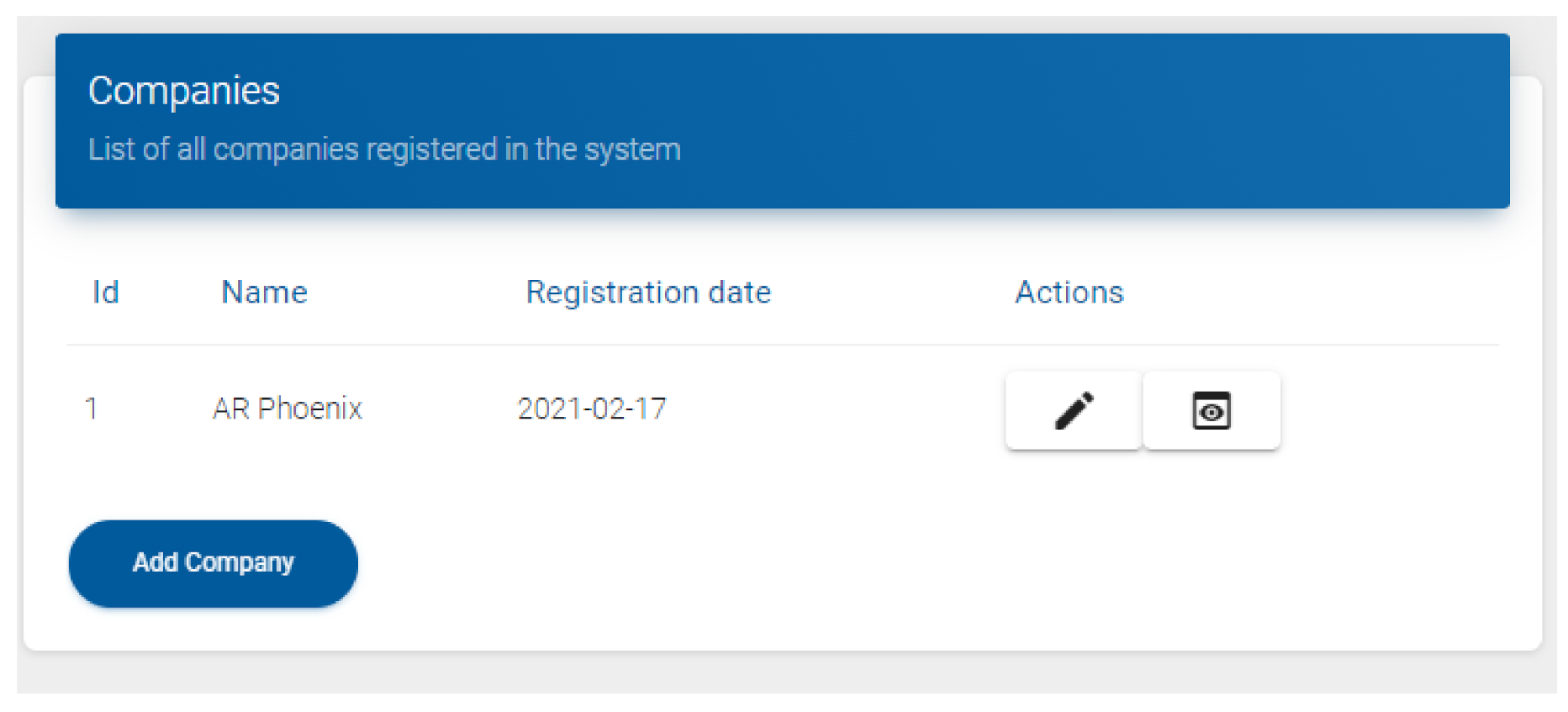Open the edit form for company 1
Screen dimensions: 1568x712
coord(1074,411)
